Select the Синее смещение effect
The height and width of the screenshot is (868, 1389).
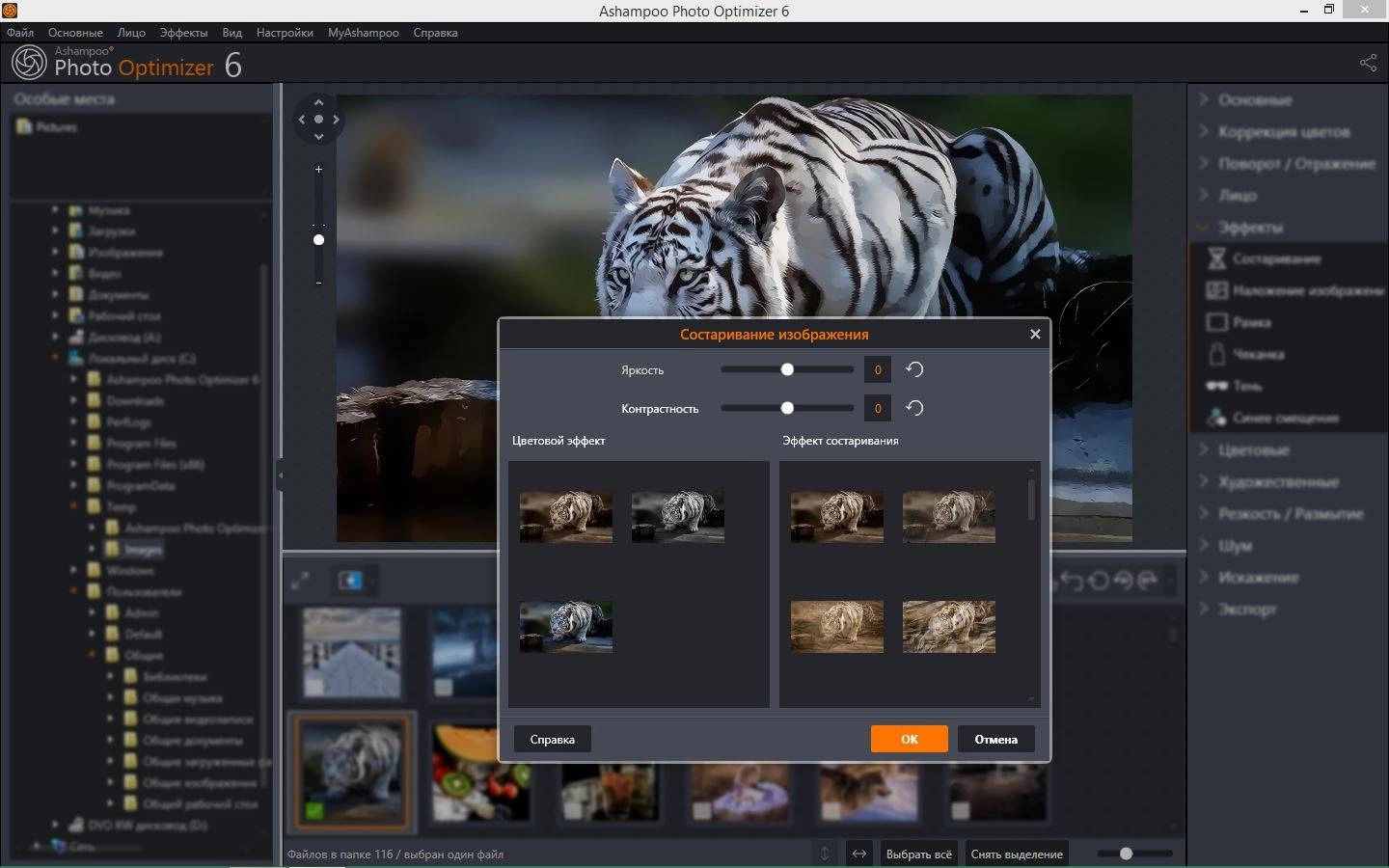tap(1272, 418)
